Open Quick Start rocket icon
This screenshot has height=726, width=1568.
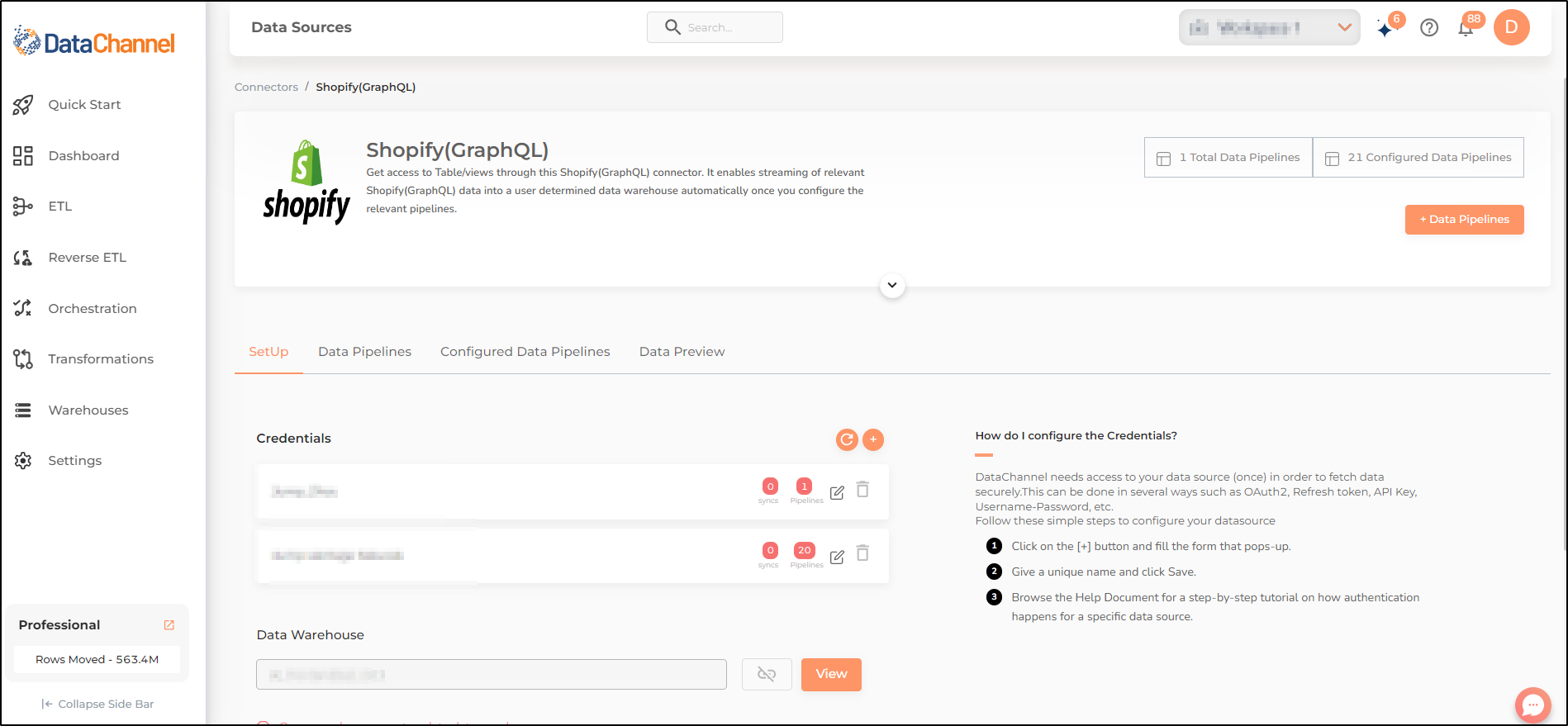[x=23, y=105]
